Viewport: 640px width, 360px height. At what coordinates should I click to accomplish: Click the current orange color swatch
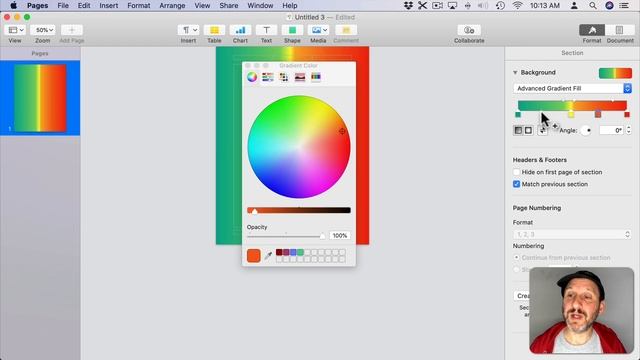click(253, 256)
